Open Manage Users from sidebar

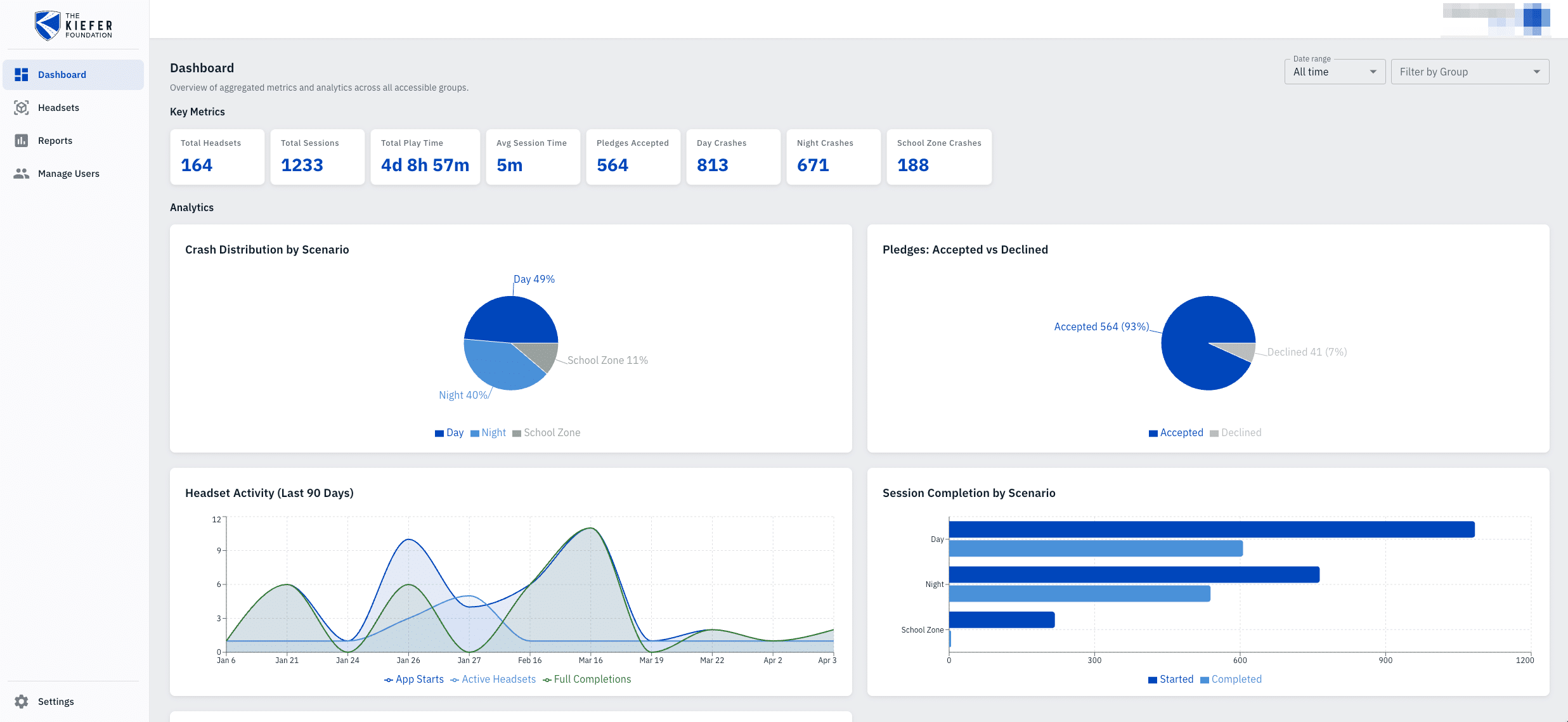(68, 174)
